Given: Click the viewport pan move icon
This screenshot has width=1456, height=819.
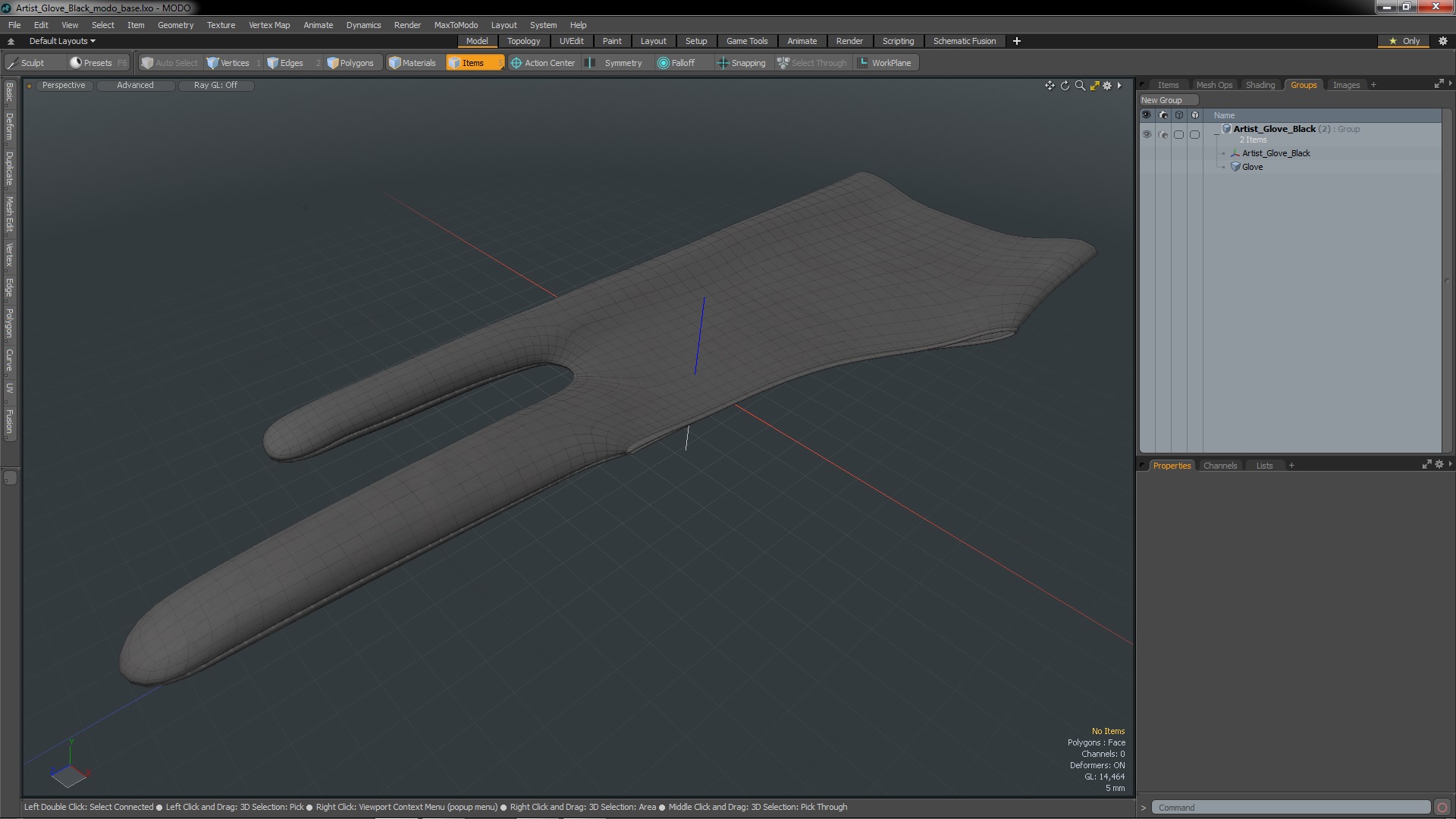Looking at the screenshot, I should [x=1050, y=86].
